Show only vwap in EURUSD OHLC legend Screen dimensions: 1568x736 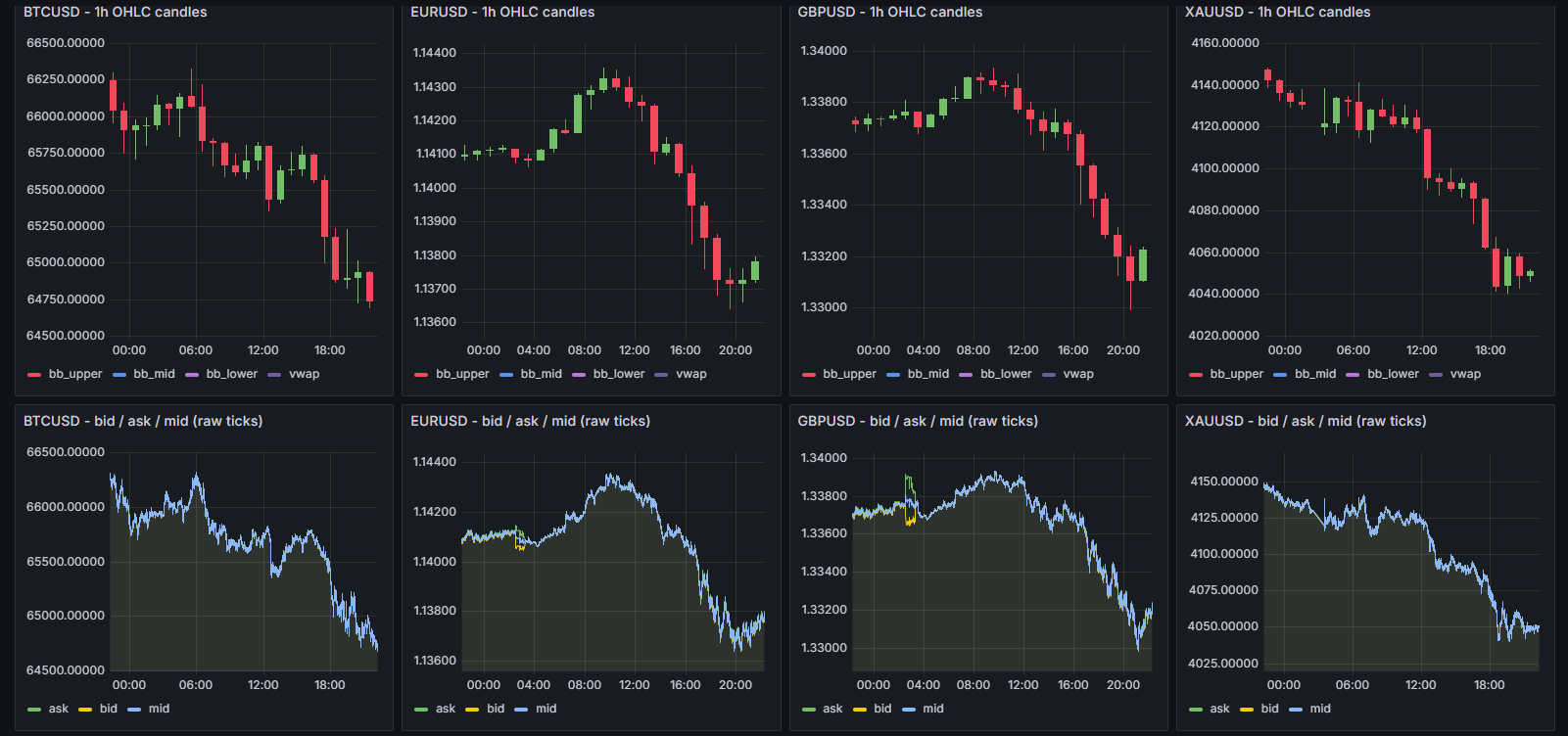691,374
